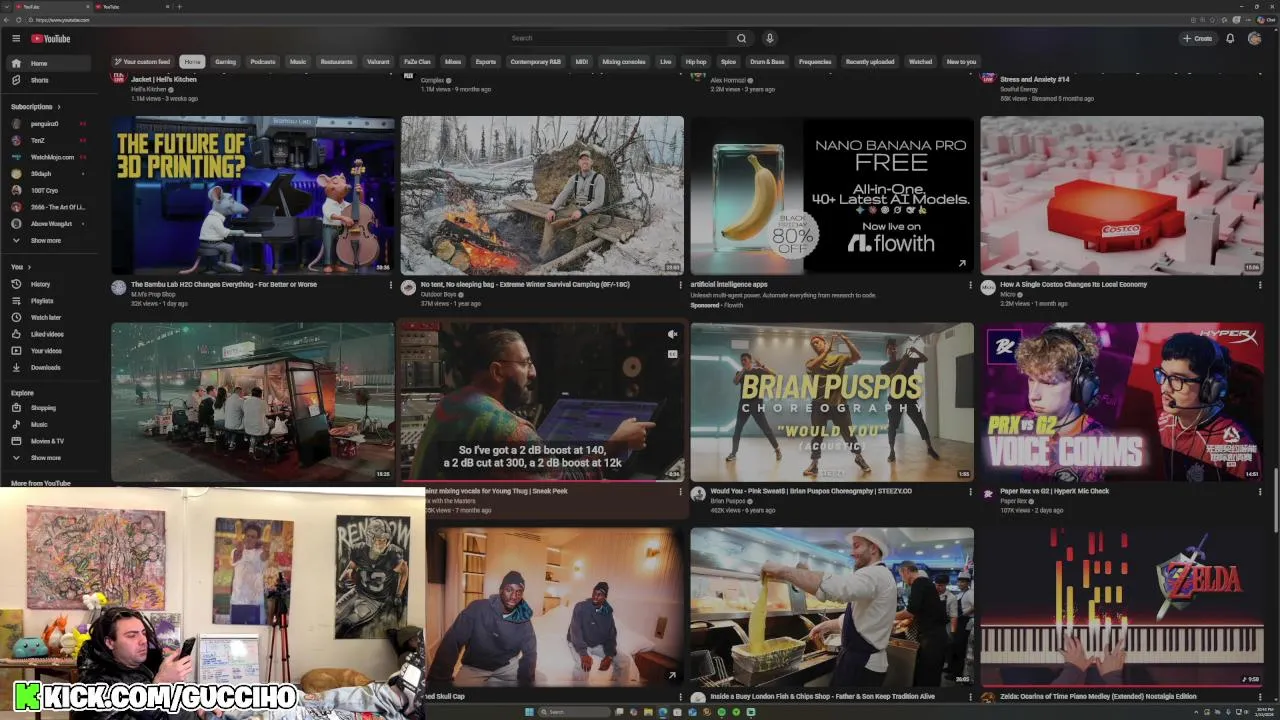Expand the Subscriptions Show more list

[48, 240]
